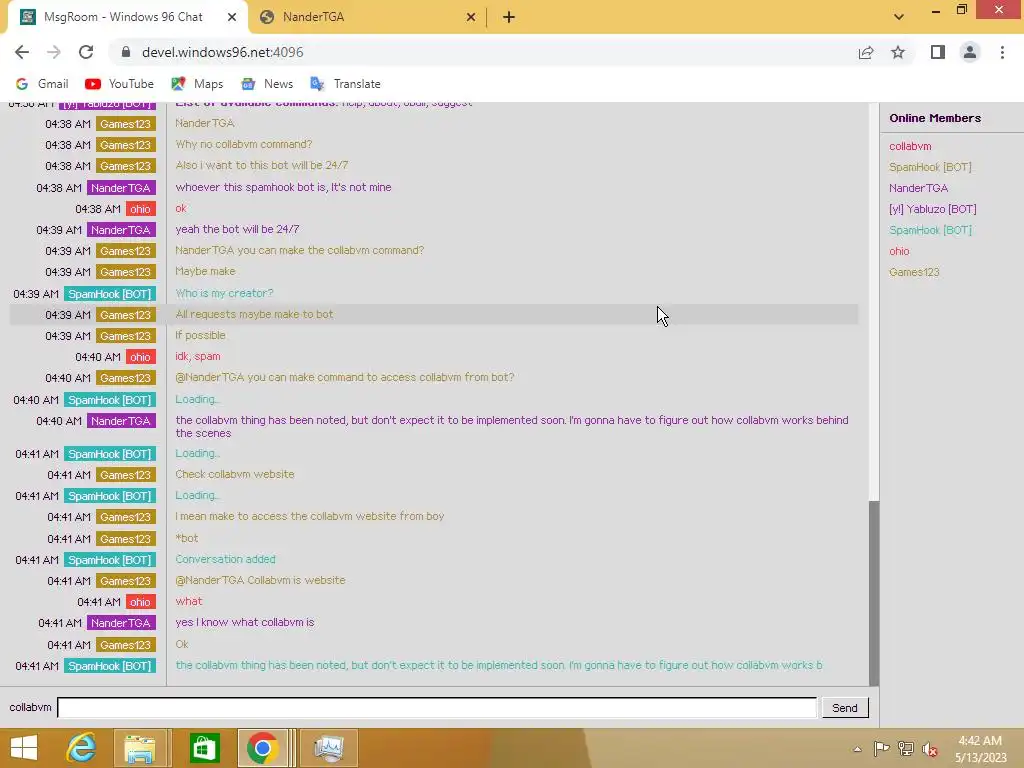Open Chrome's three-dot menu
Image resolution: width=1024 pixels, height=768 pixels.
click(x=1002, y=52)
